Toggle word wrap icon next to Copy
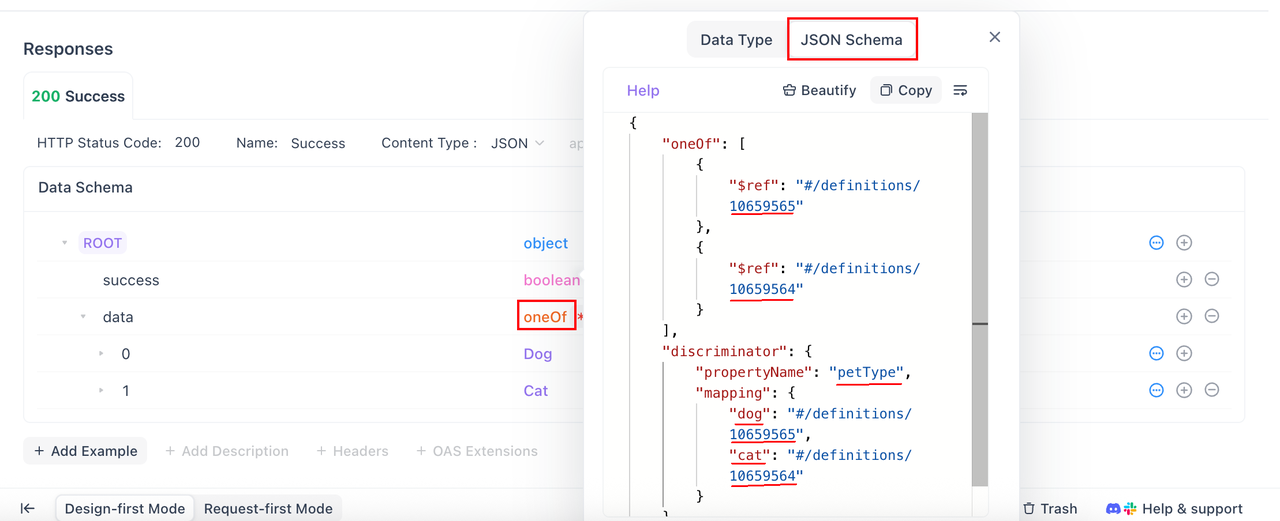Viewport: 1280px width, 521px height. [x=960, y=90]
